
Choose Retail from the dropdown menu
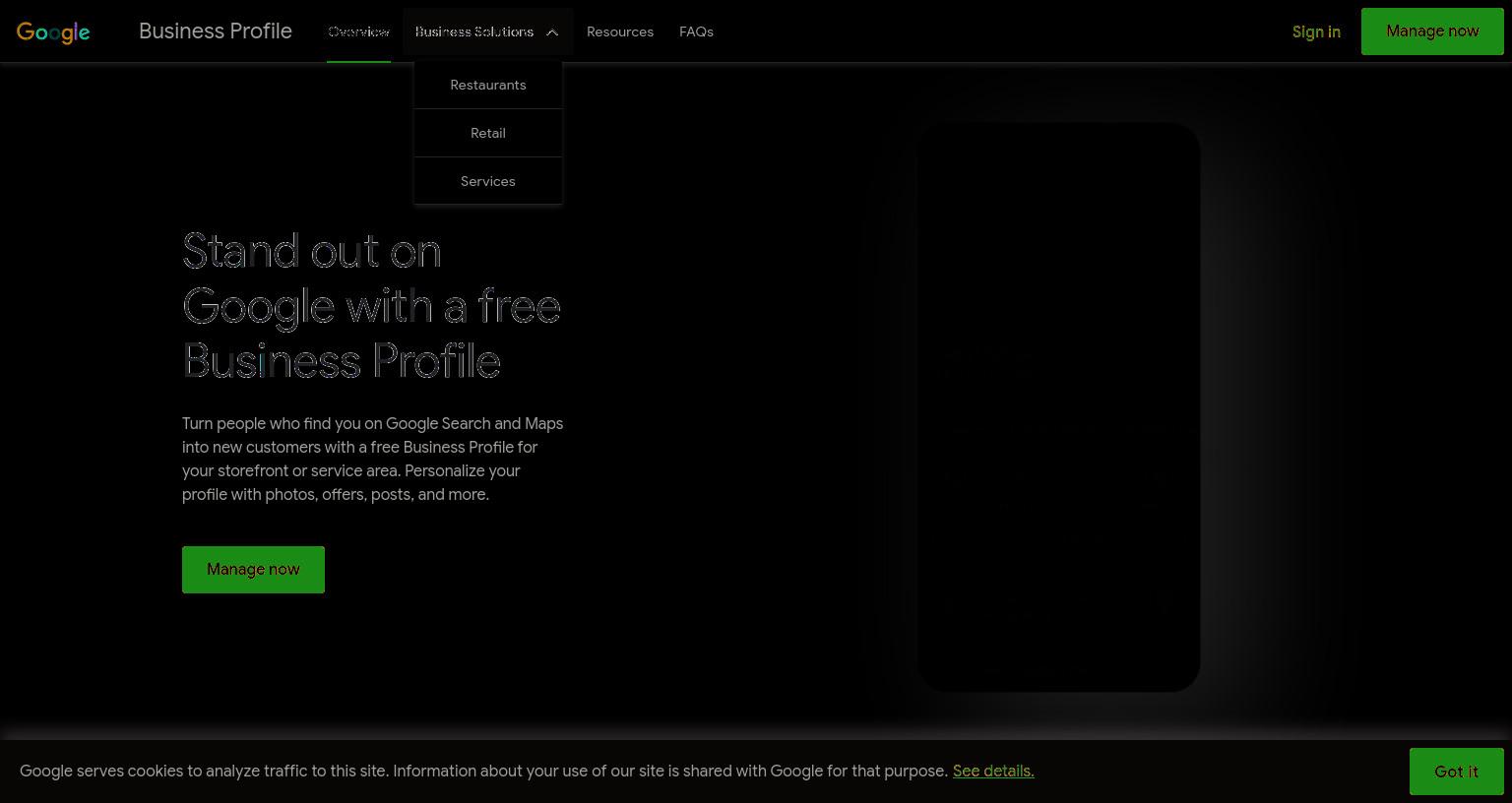coord(488,133)
